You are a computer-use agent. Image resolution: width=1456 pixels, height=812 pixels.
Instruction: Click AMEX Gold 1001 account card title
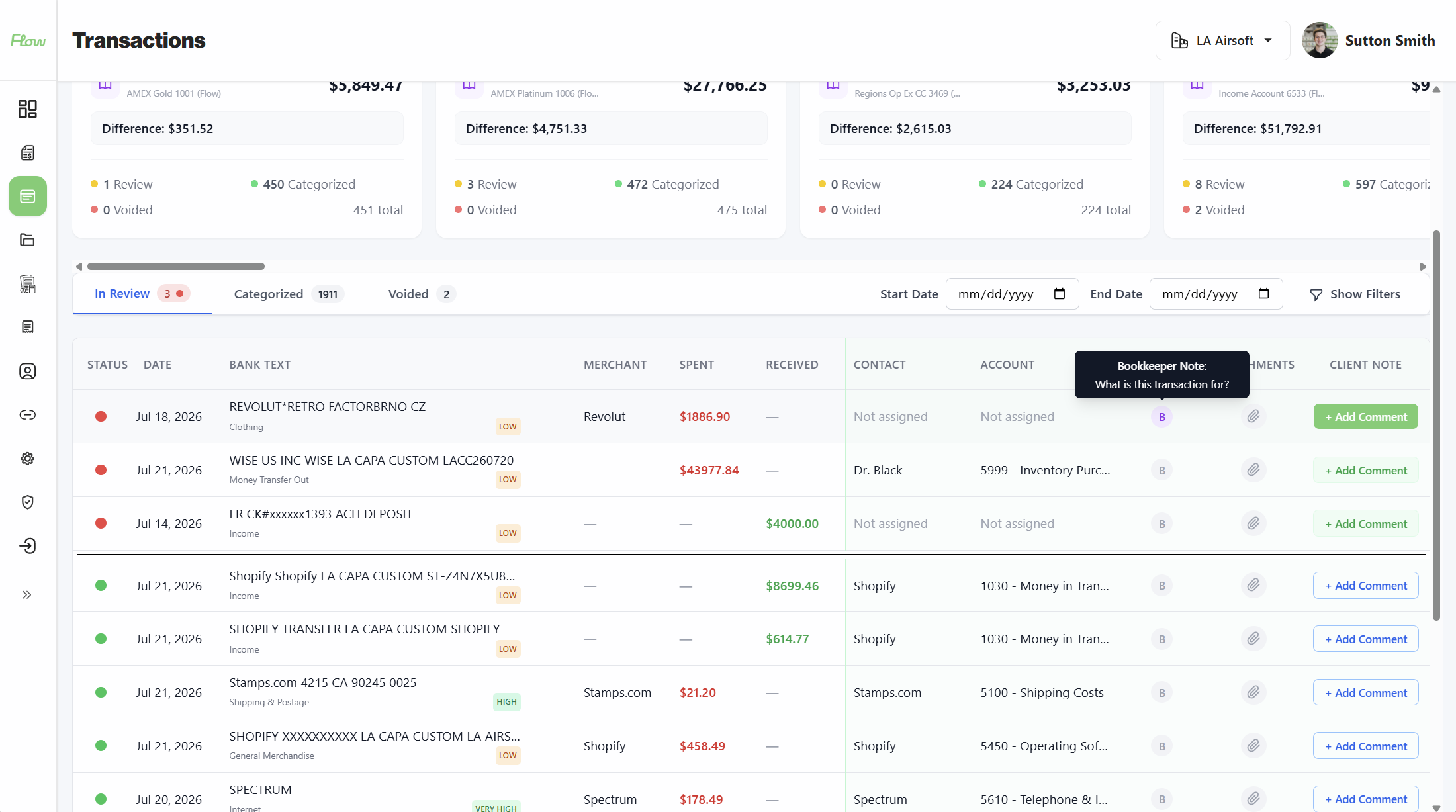coord(173,93)
